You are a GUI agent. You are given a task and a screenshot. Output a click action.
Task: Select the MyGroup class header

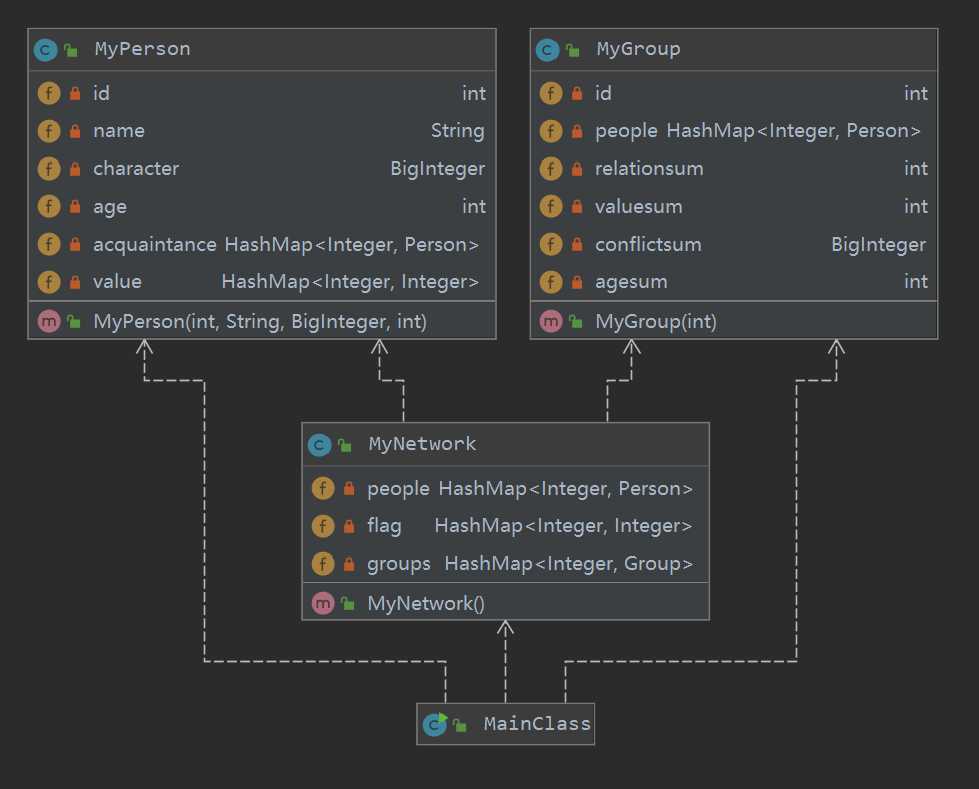point(638,49)
